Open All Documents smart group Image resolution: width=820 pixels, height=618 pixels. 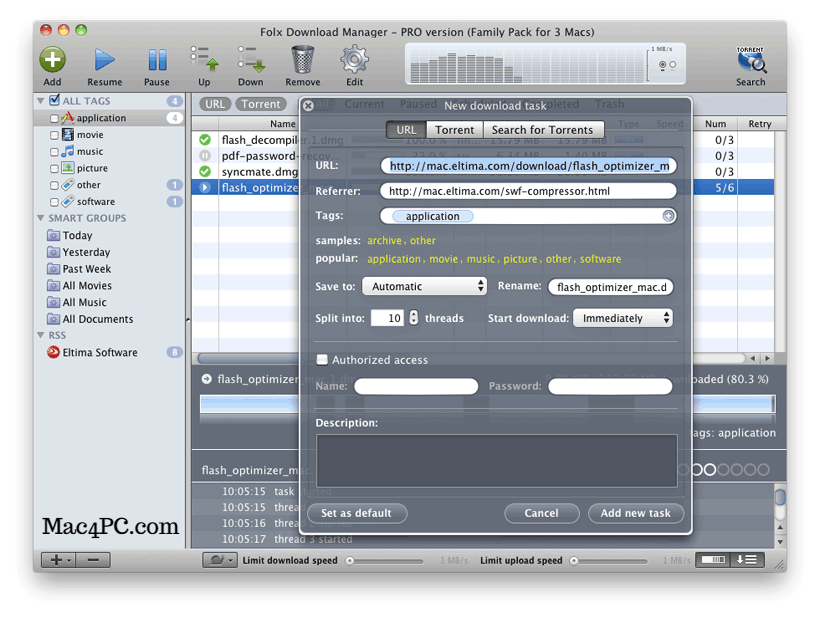point(90,319)
